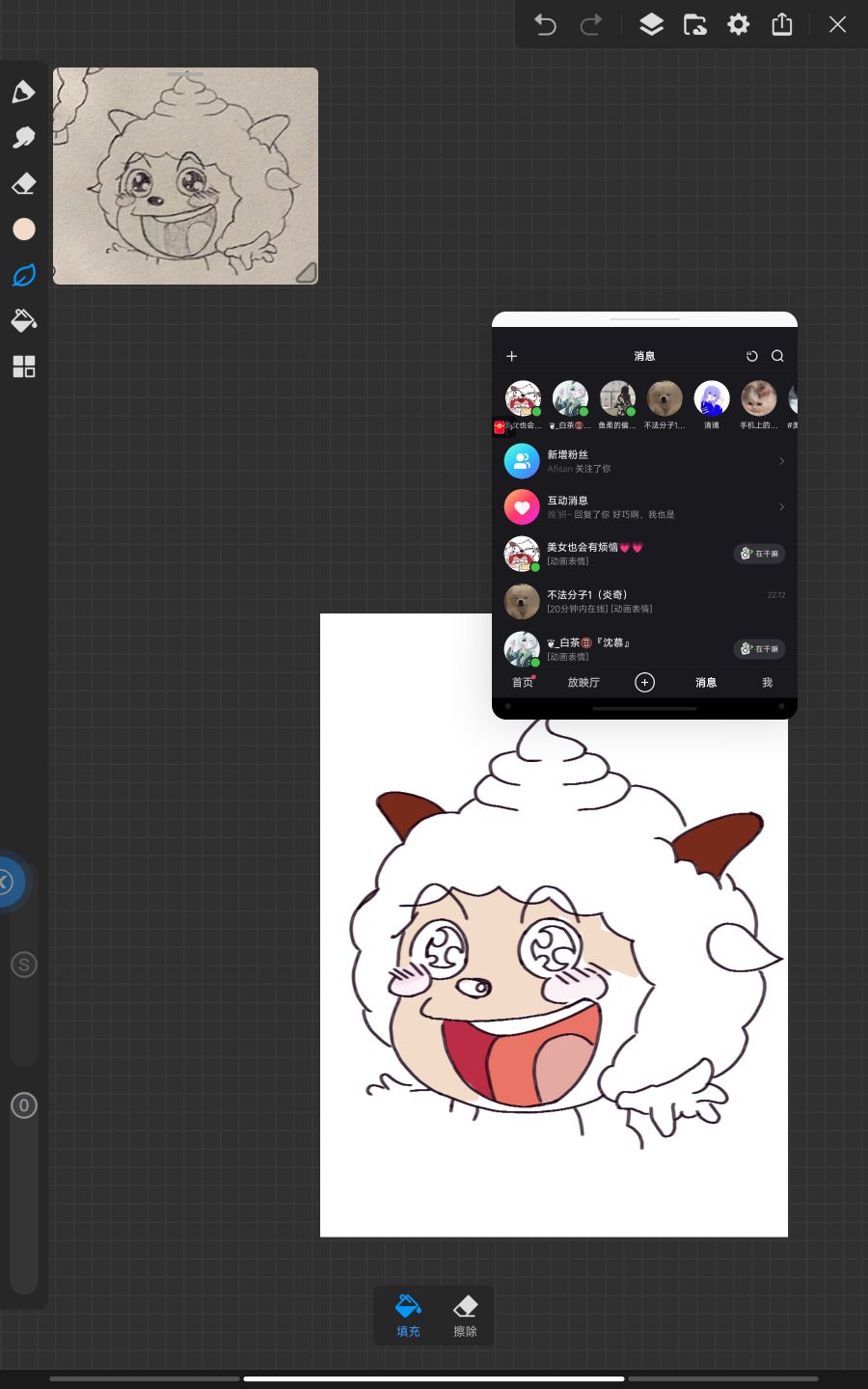Tap the 不法分子1 dog avatar in chat list
The image size is (868, 1389).
tap(522, 601)
